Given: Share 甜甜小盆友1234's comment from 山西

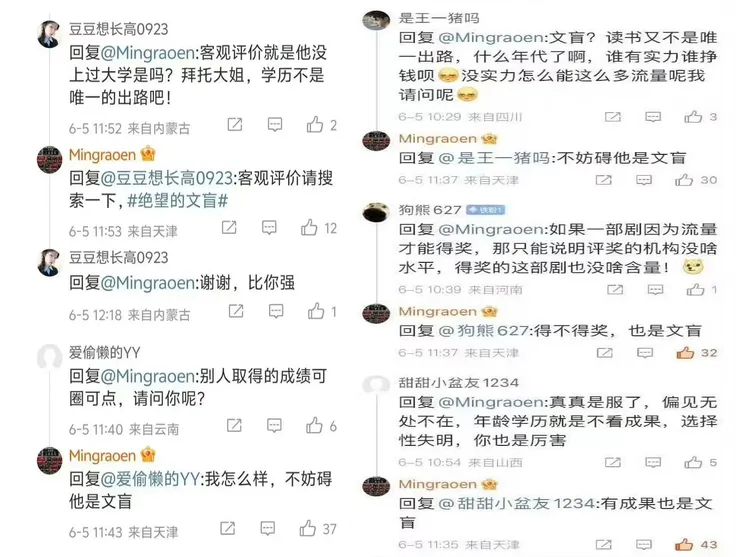Looking at the screenshot, I should click(613, 462).
